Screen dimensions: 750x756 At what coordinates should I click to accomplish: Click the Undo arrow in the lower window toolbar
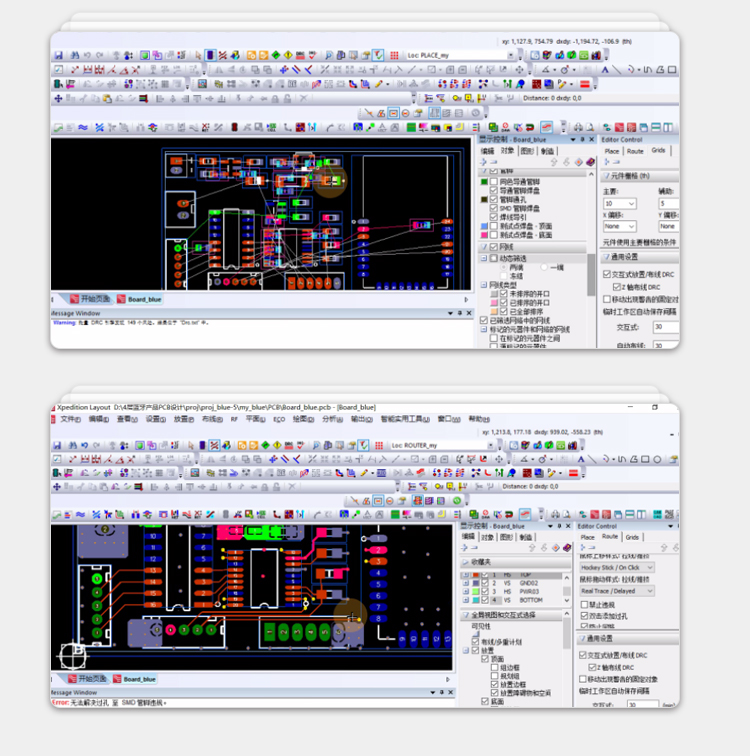coord(85,445)
